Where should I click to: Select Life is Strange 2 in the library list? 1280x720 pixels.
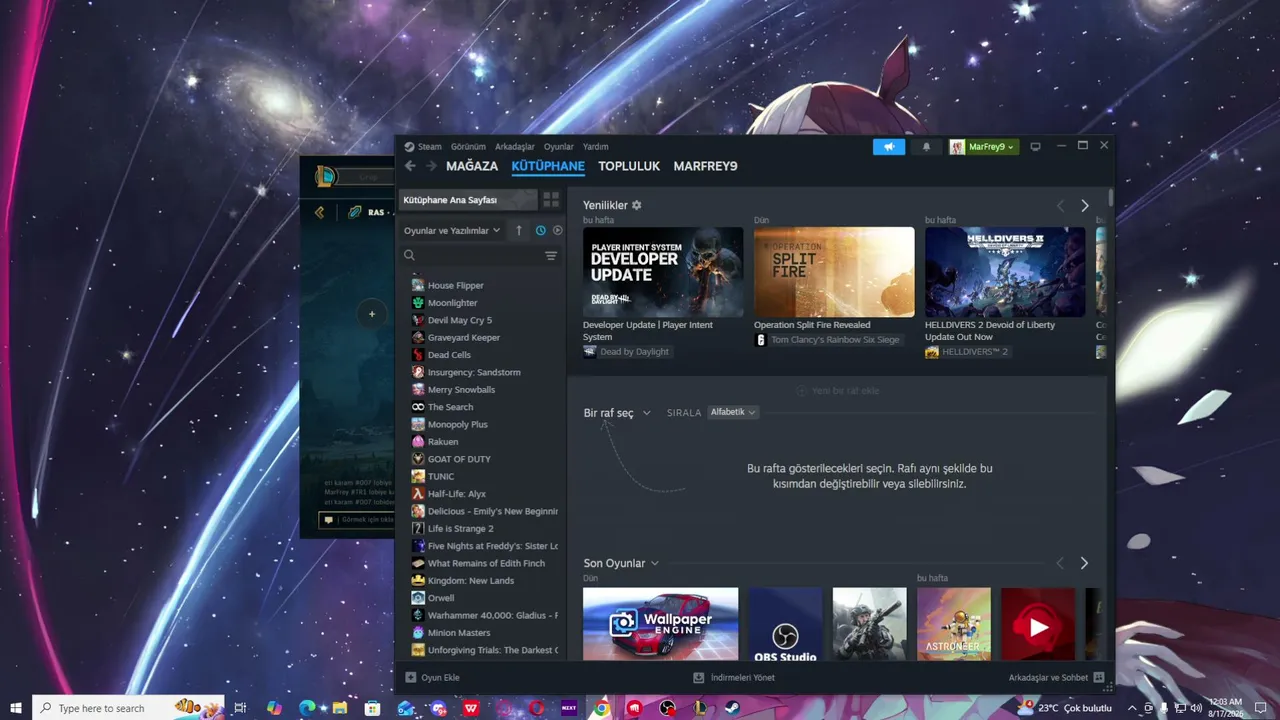coord(483,529)
